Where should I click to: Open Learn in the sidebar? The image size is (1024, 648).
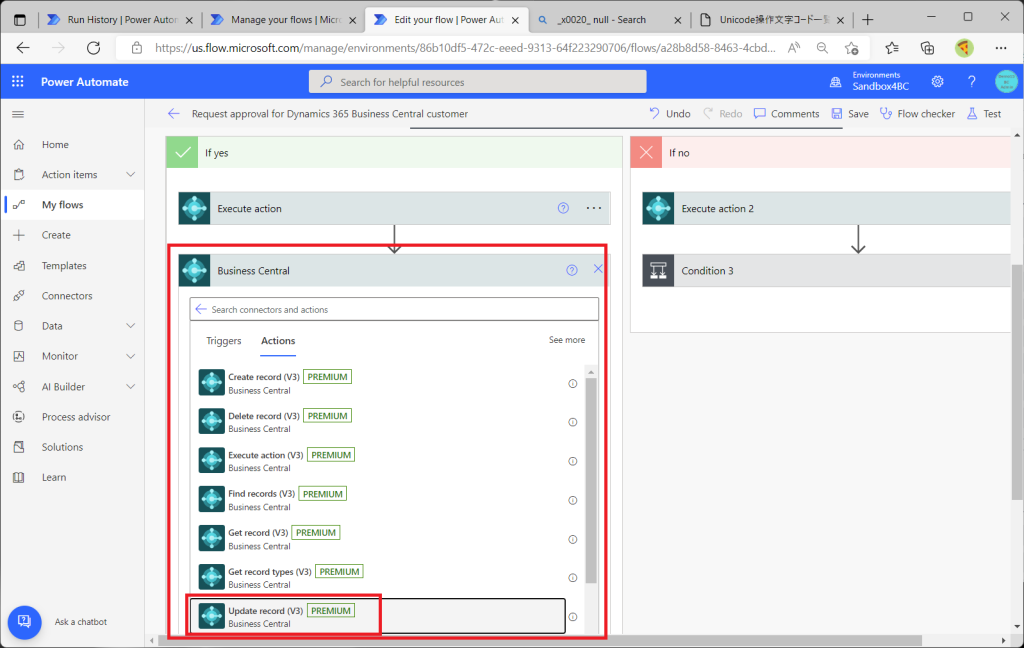(54, 477)
